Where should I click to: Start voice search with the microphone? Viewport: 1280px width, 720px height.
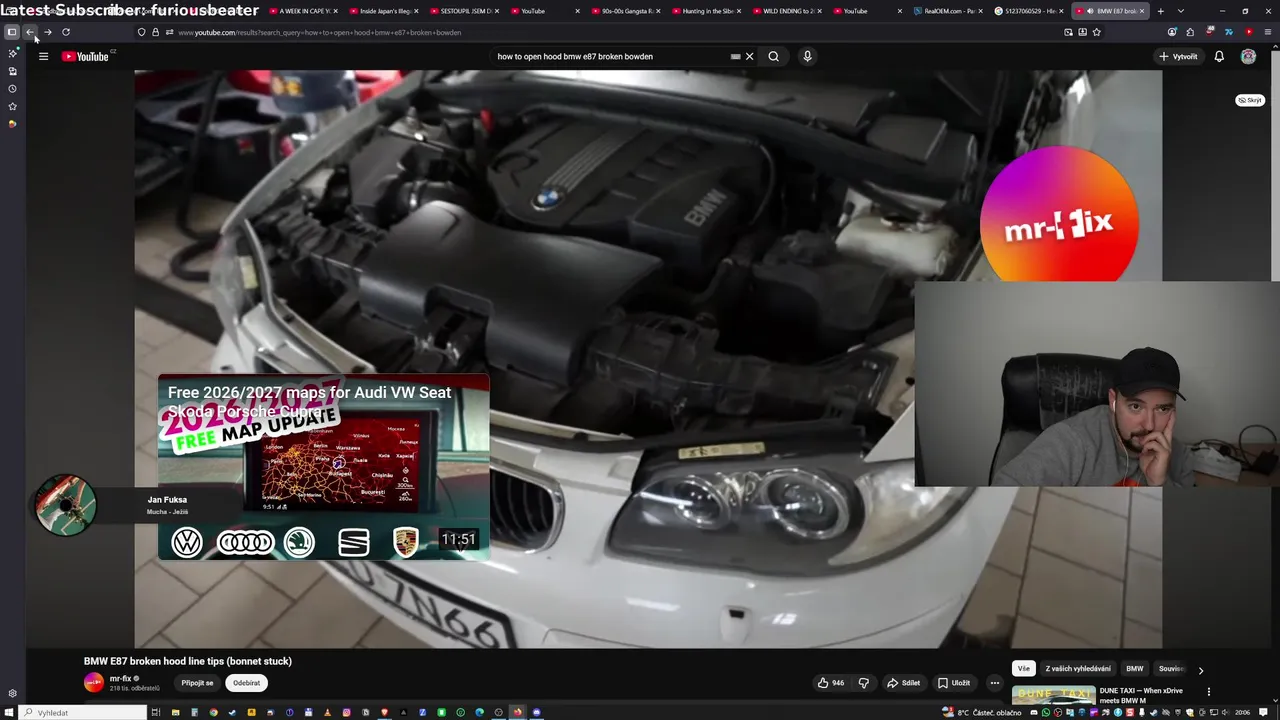807,56
